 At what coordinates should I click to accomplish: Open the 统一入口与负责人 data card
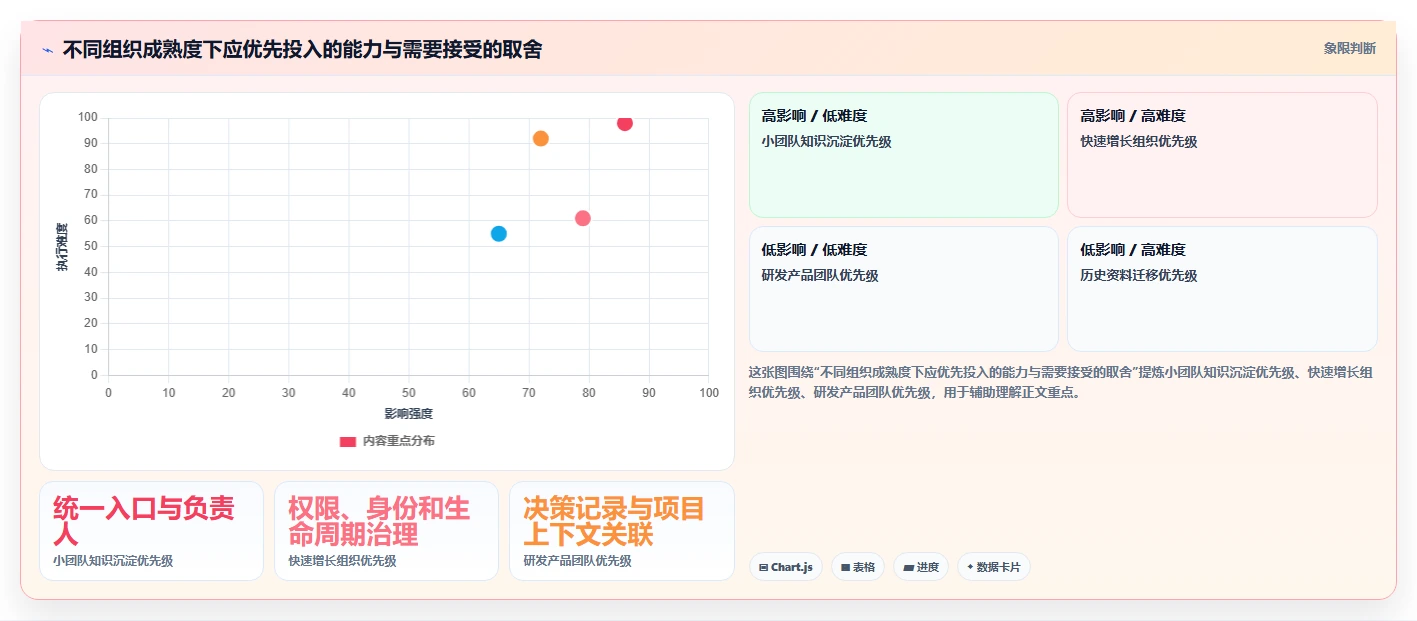(x=151, y=531)
